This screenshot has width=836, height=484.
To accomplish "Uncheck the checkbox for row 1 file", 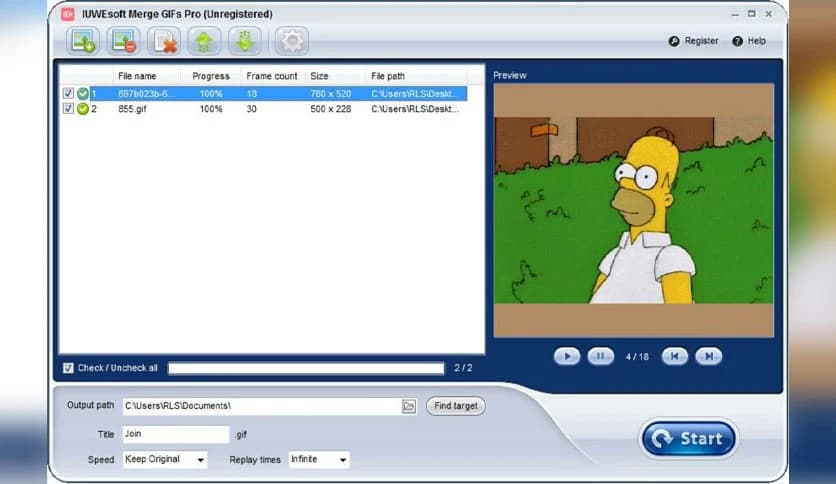I will pos(68,94).
